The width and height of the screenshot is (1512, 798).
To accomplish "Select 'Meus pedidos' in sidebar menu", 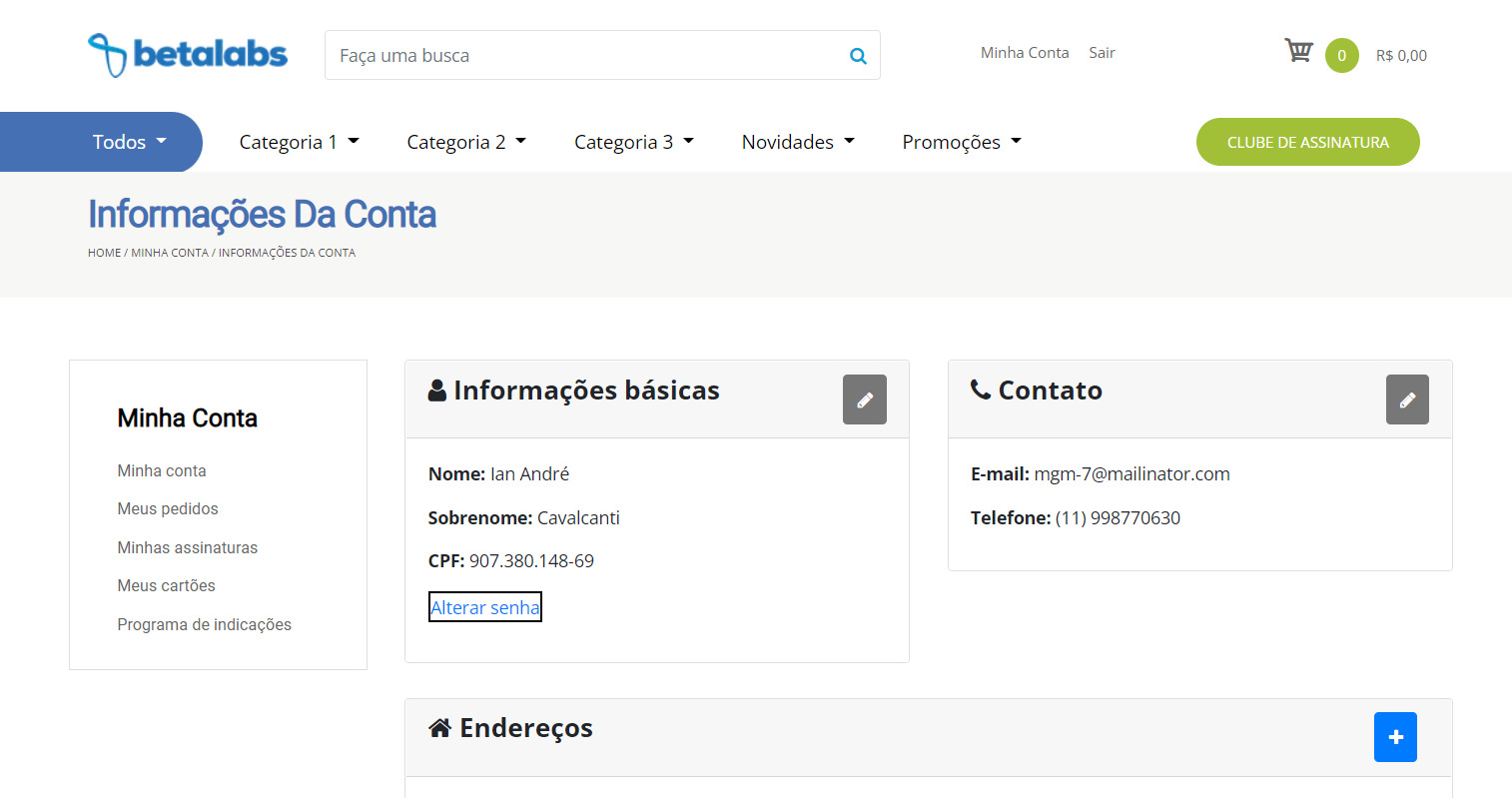I will pyautogui.click(x=168, y=508).
